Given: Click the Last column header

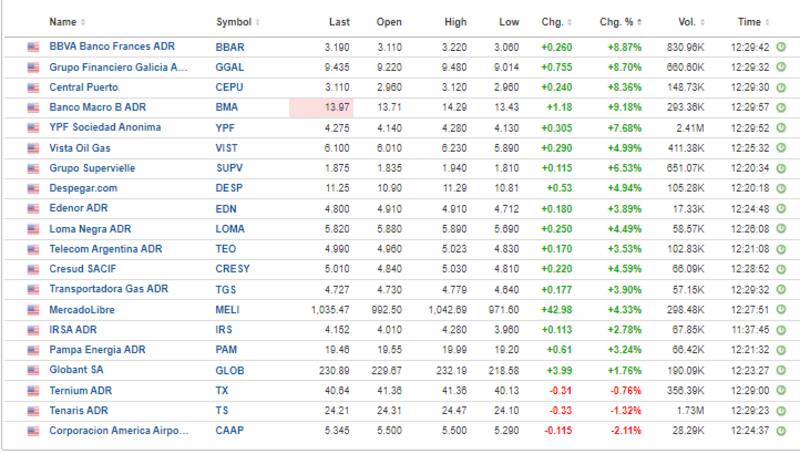Looking at the screenshot, I should (x=339, y=22).
